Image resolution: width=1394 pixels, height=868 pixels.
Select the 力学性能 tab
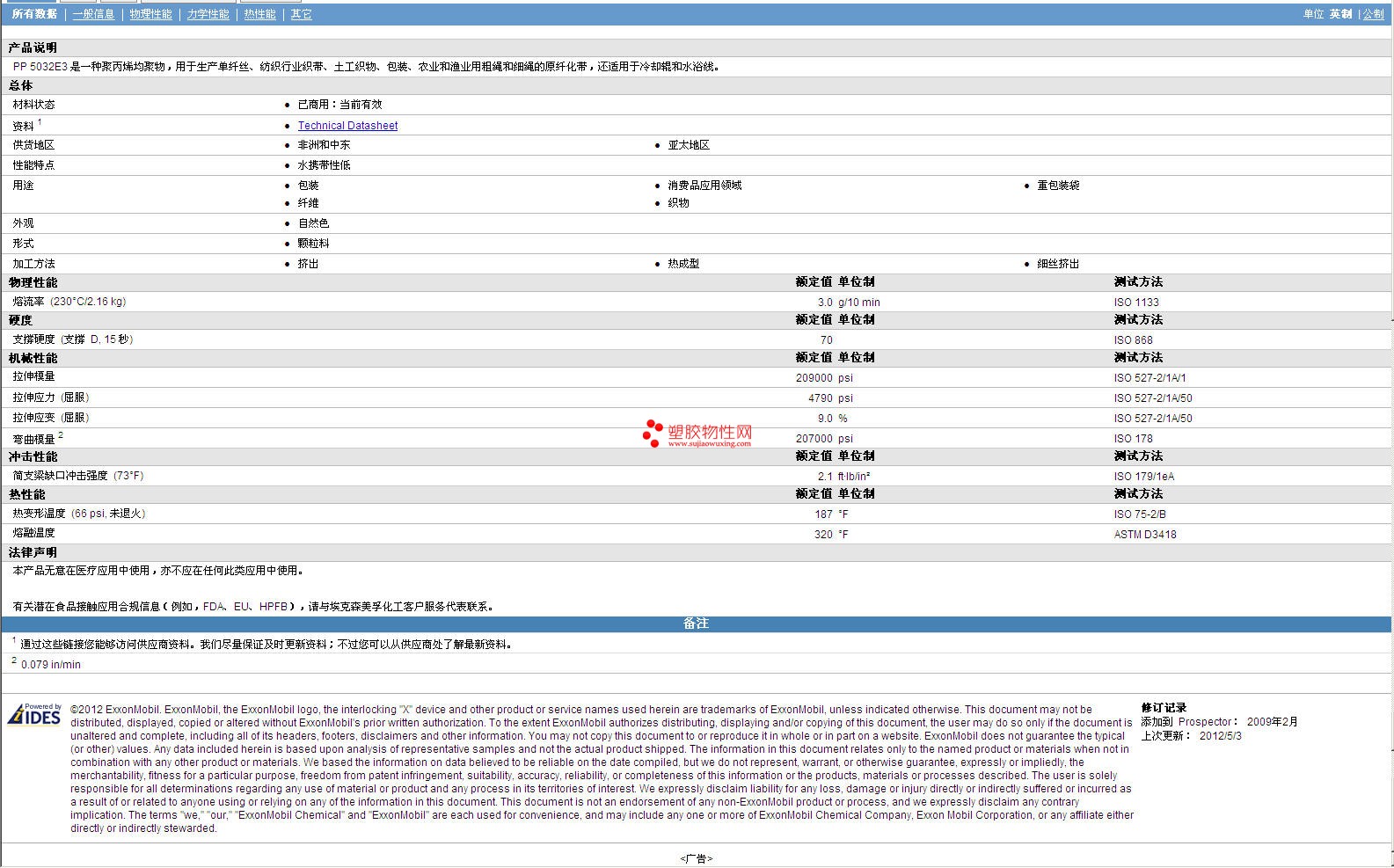(x=208, y=14)
